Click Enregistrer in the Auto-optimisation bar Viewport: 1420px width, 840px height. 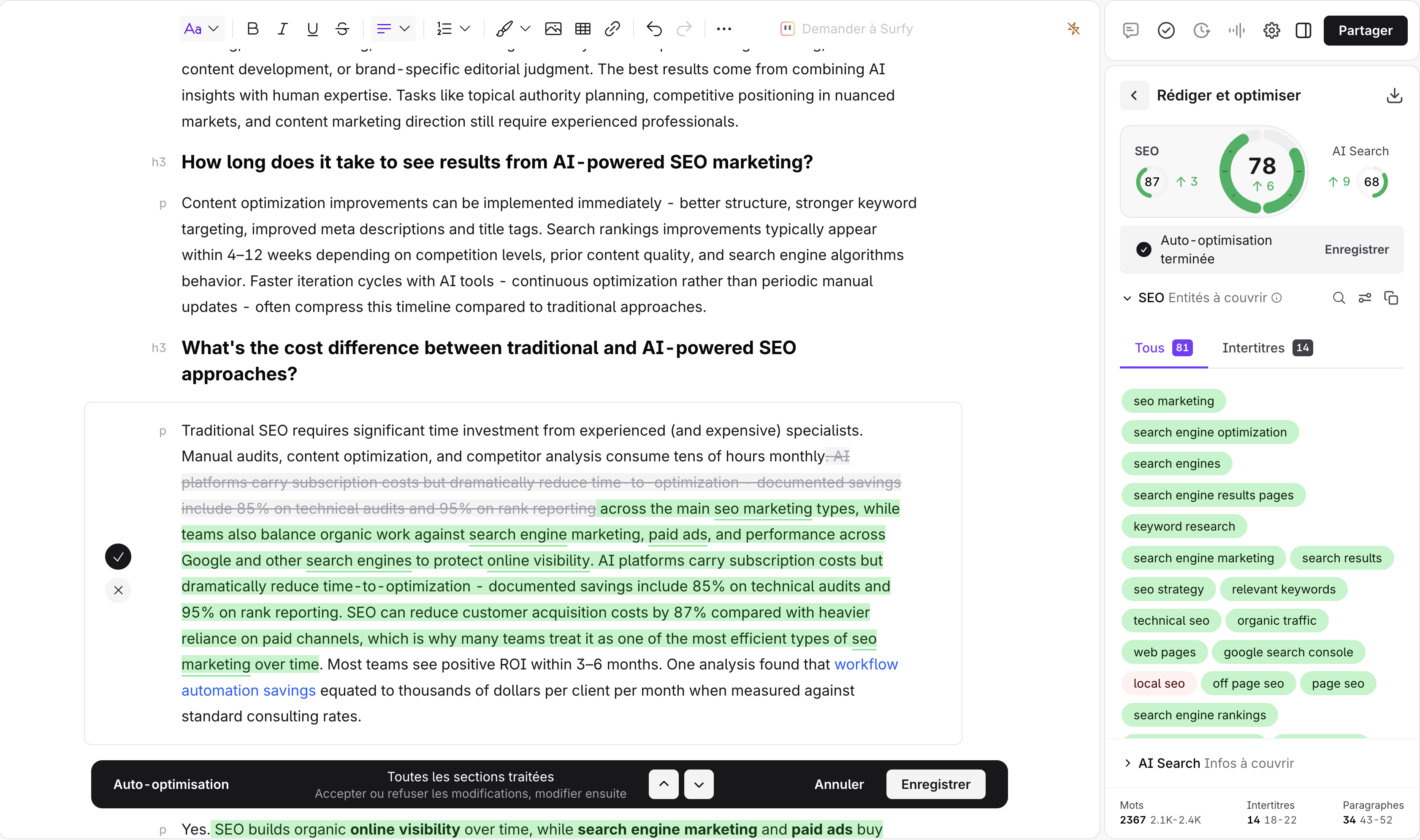pos(935,785)
